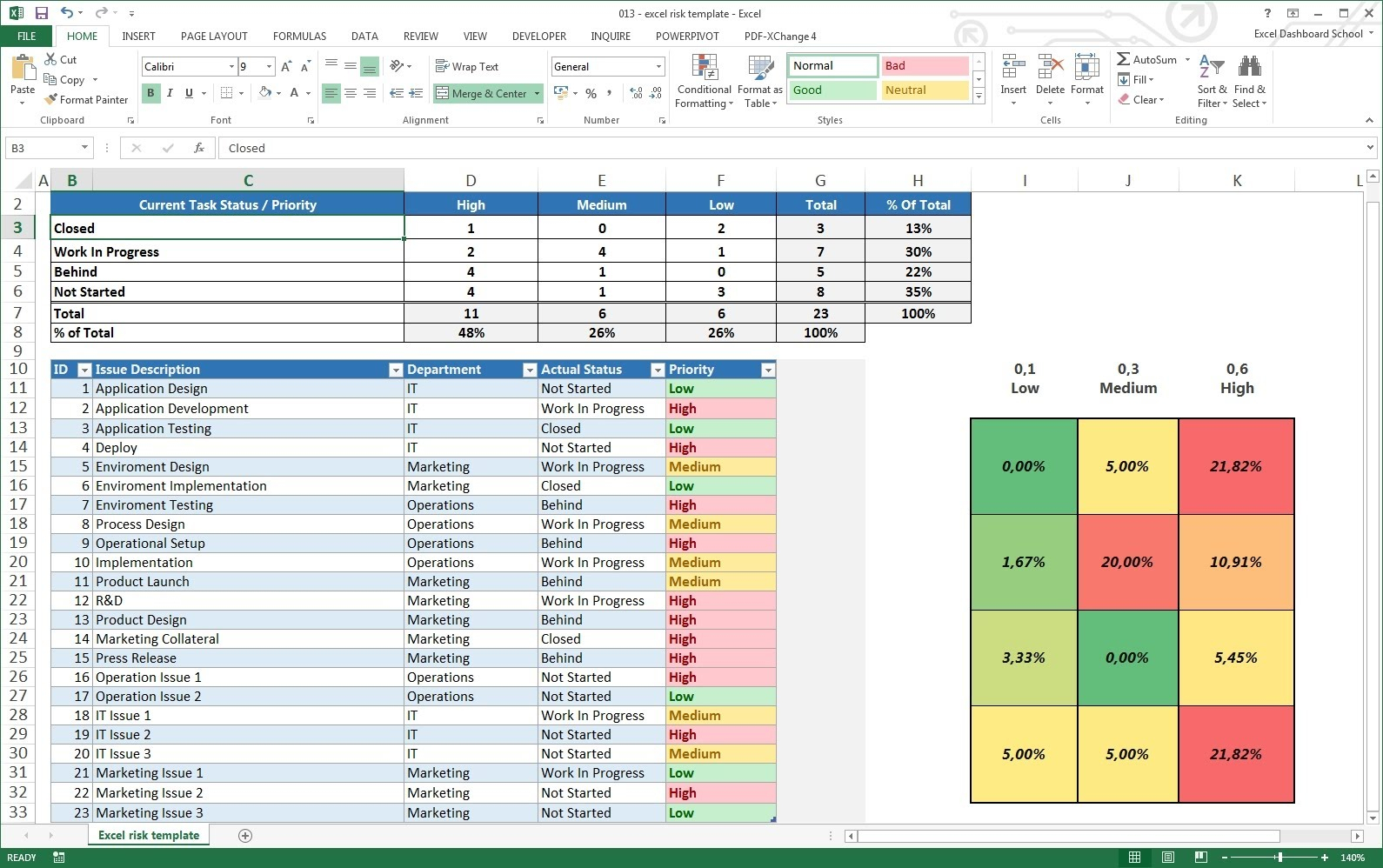This screenshot has width=1383, height=868.
Task: Click the AutoSum sigma icon
Action: coord(1124,59)
